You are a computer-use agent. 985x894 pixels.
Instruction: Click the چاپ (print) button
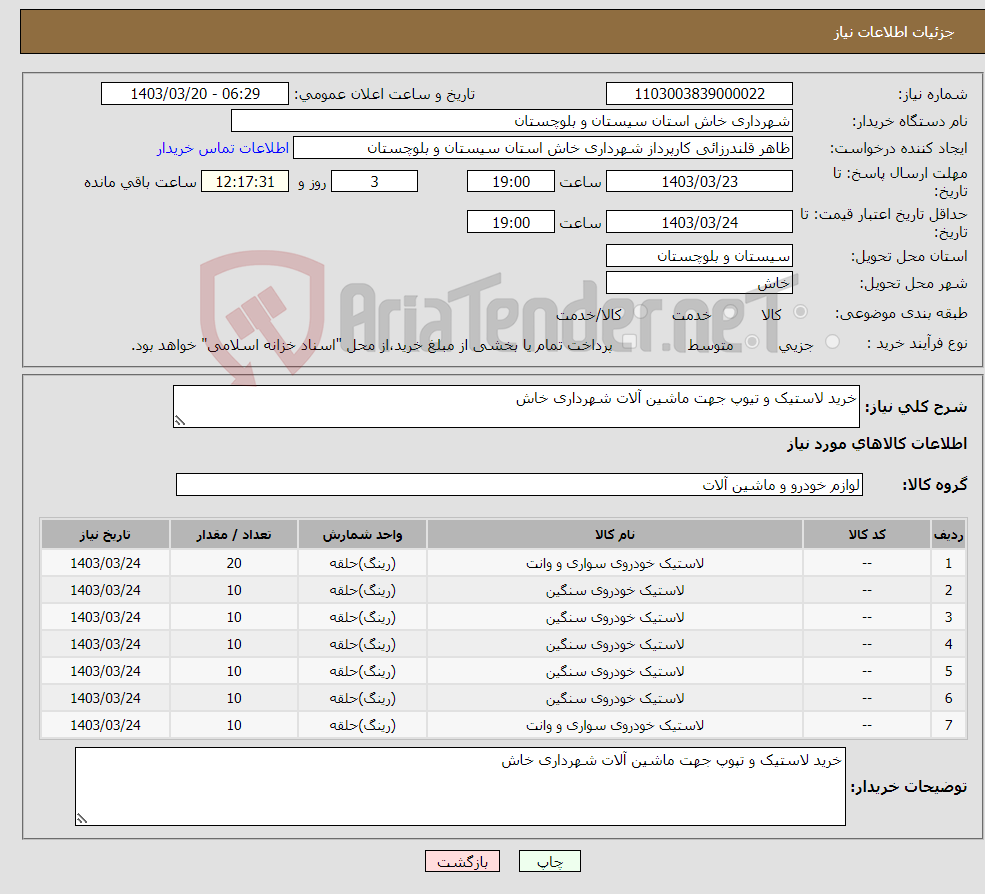click(x=550, y=861)
